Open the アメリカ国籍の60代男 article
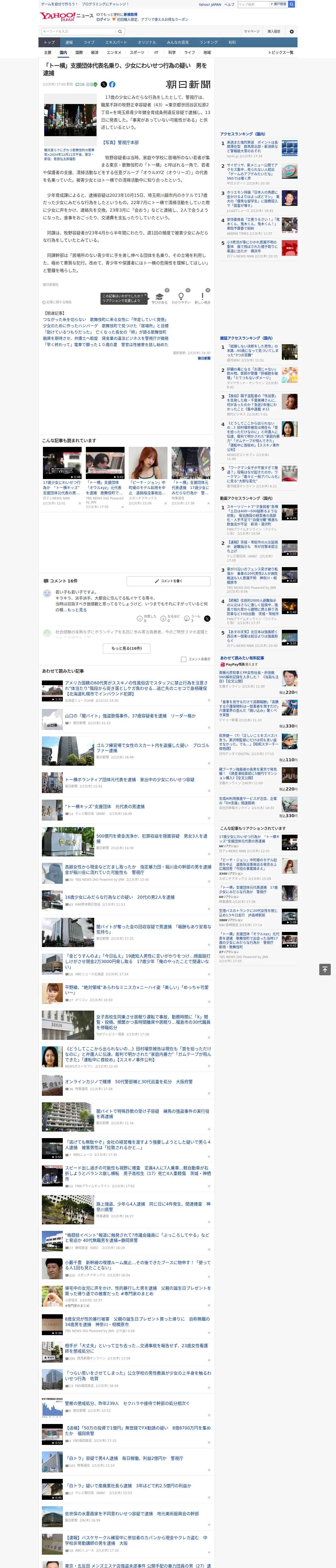The image size is (336, 1568). [x=136, y=688]
